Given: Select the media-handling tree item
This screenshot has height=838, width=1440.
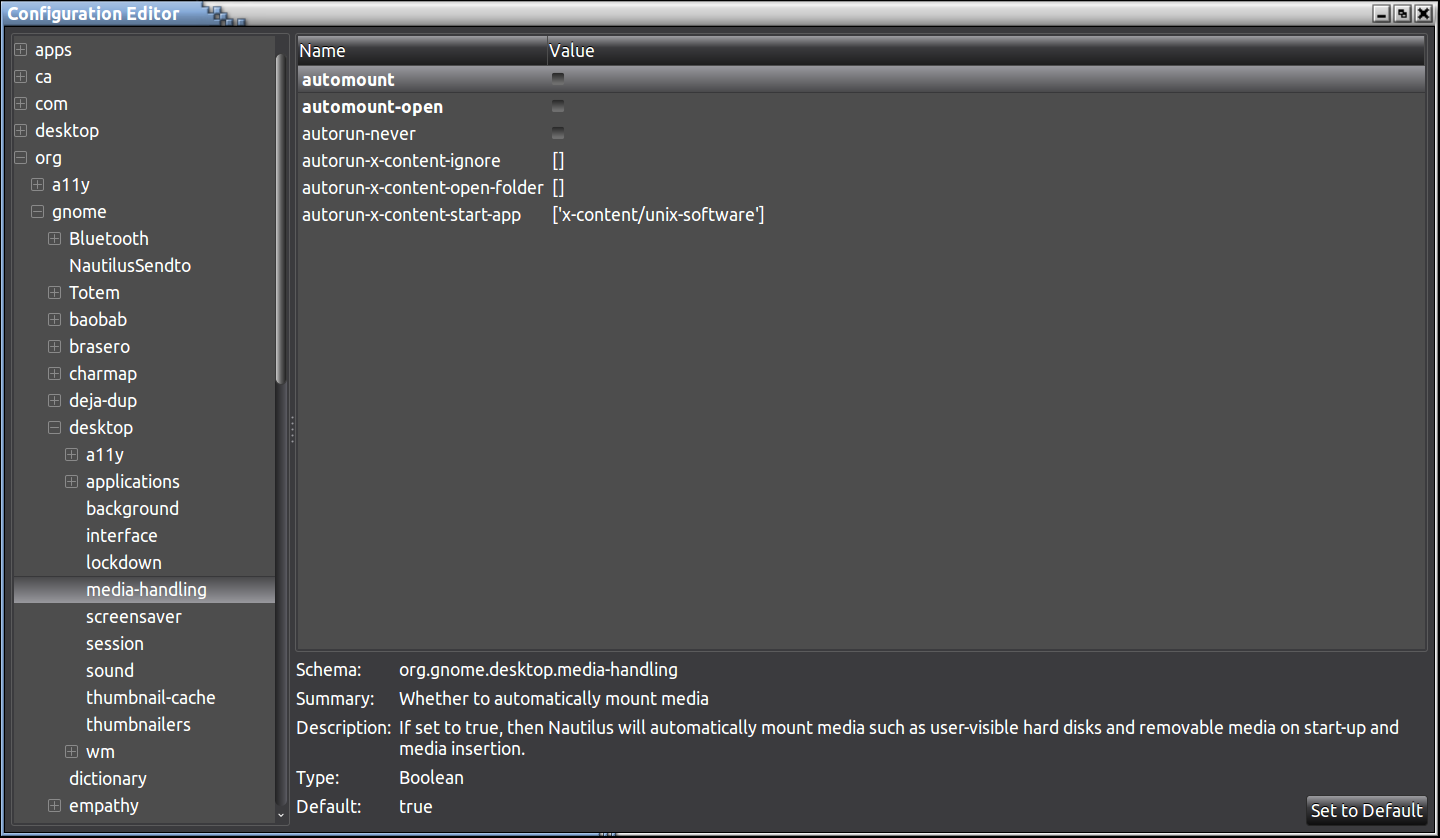Looking at the screenshot, I should (146, 589).
